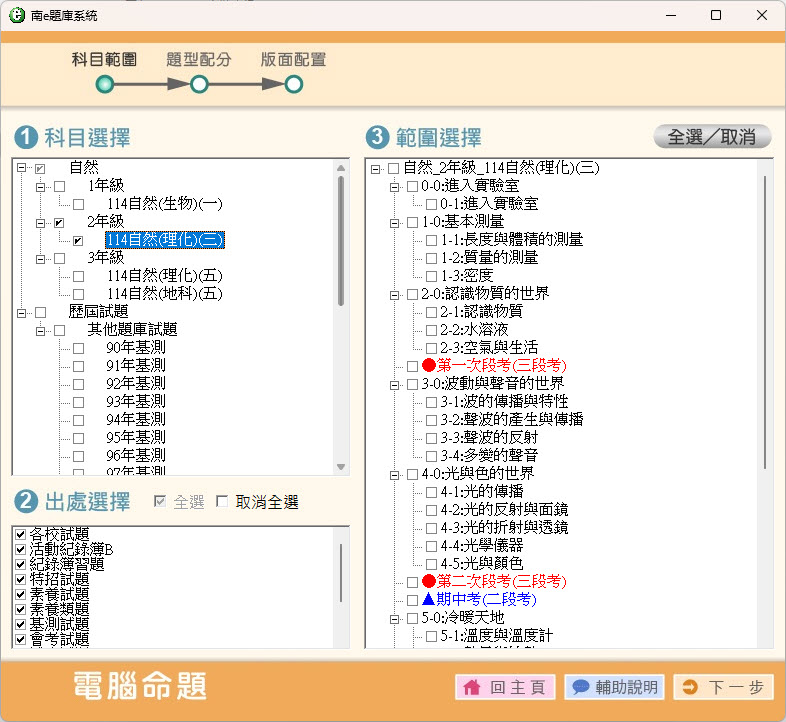Image resolution: width=786 pixels, height=722 pixels.
Task: Check the 114自然(生物)(一) checkbox
Action: [x=78, y=204]
